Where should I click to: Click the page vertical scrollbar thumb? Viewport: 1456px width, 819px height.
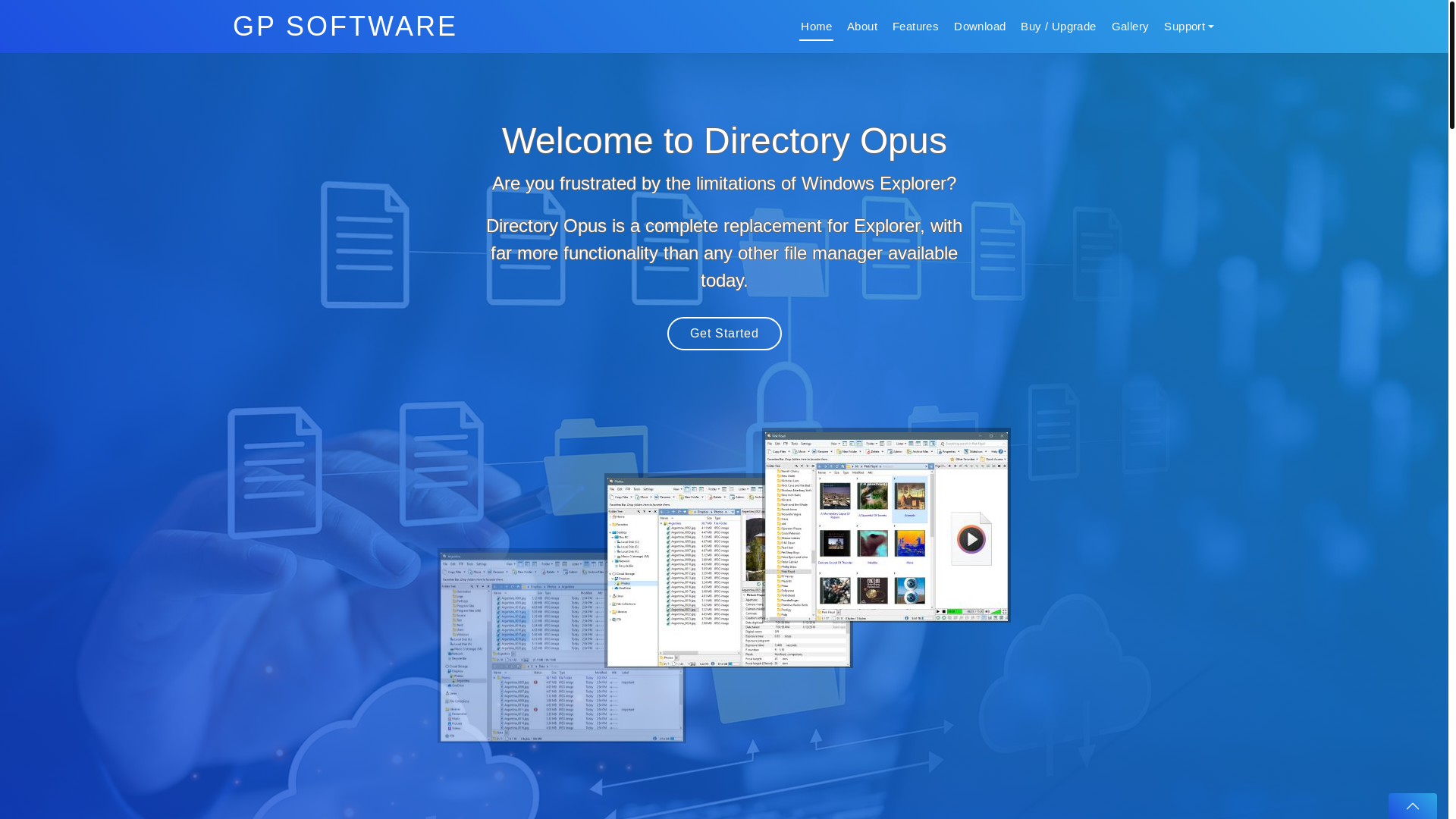point(1452,64)
